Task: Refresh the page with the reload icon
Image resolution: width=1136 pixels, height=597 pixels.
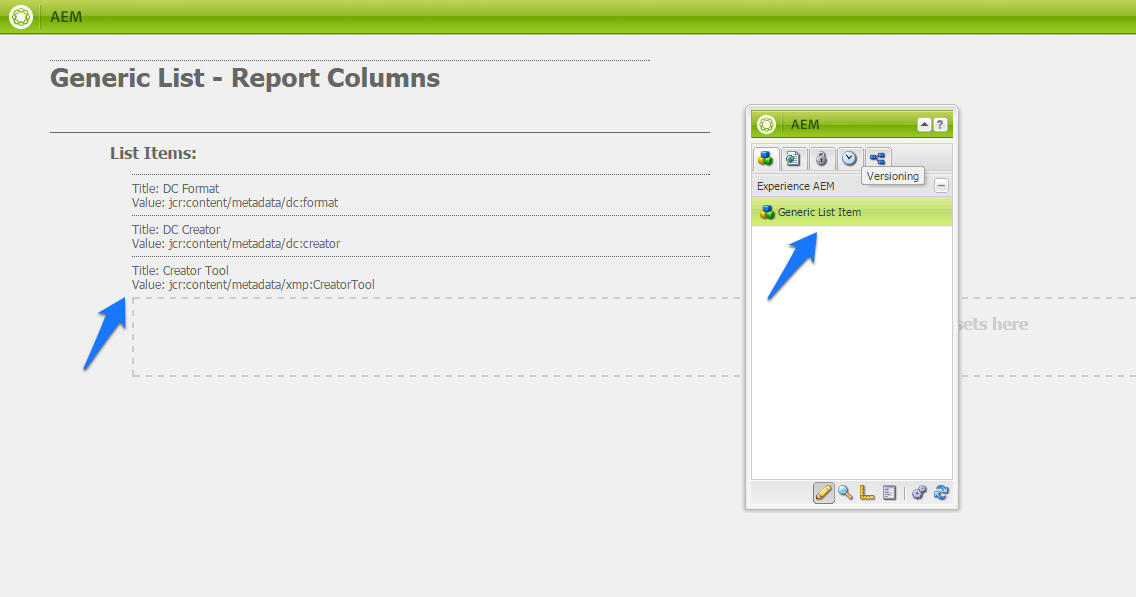Action: (941, 492)
